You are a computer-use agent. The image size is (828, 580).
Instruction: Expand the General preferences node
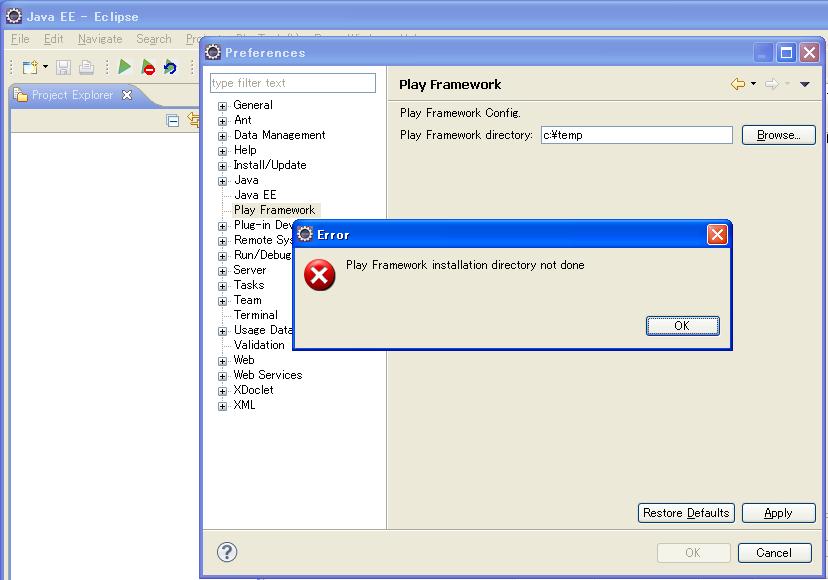coord(222,106)
